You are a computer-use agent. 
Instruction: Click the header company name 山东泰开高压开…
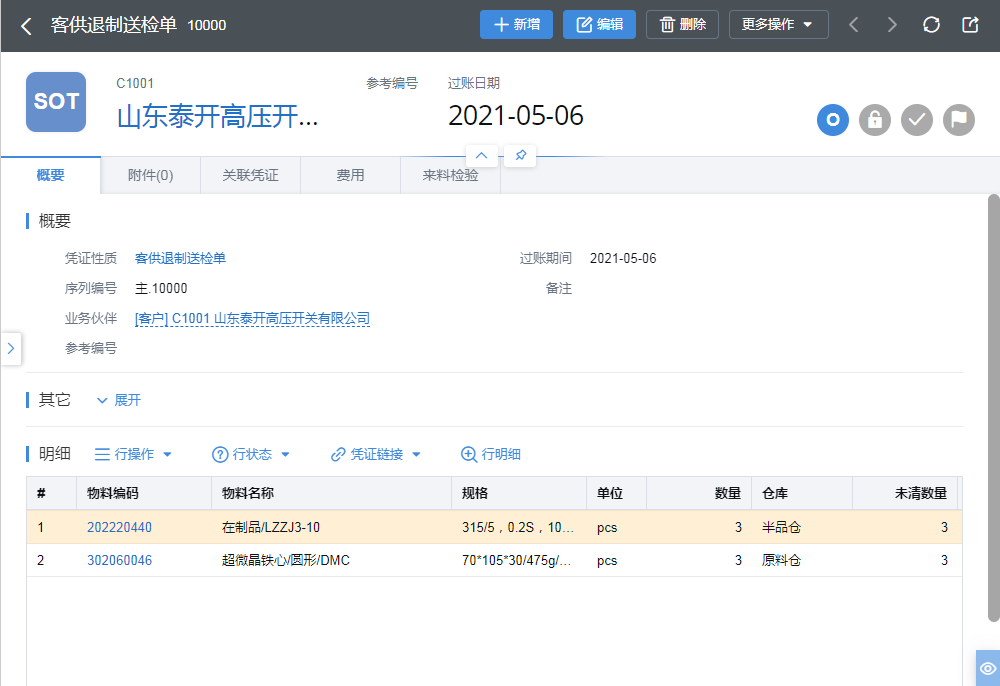tap(217, 116)
